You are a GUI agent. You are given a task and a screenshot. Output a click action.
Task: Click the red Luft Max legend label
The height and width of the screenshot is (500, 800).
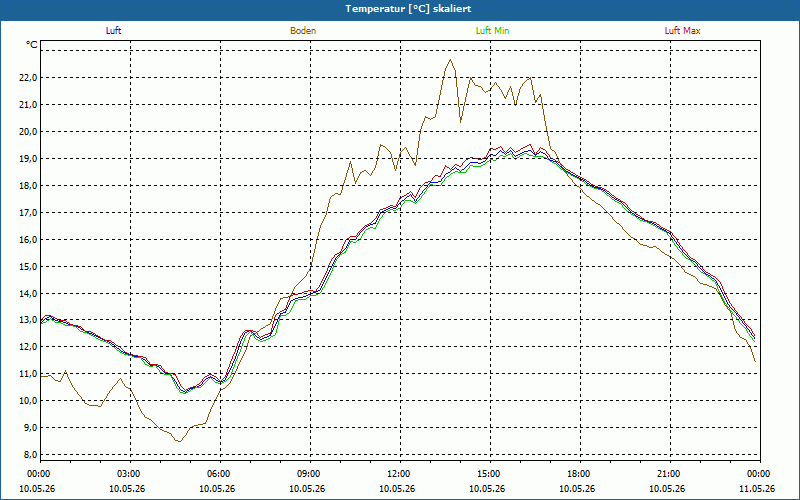[x=682, y=31]
